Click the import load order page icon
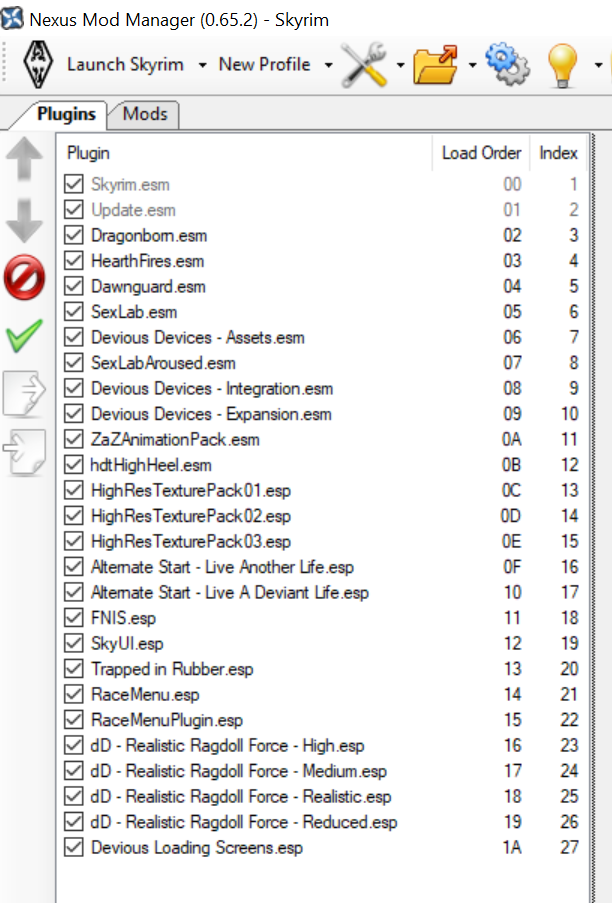The height and width of the screenshot is (903, 612). click(x=24, y=452)
